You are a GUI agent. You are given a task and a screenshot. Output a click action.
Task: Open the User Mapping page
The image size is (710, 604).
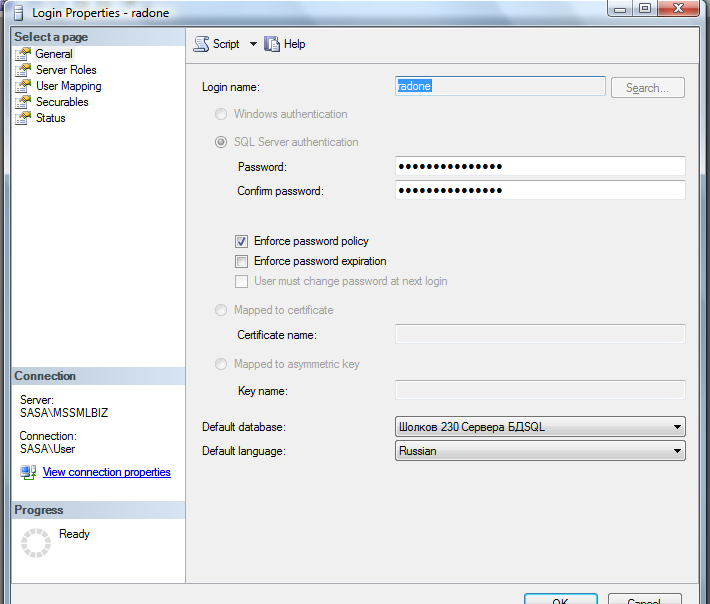click(x=69, y=86)
